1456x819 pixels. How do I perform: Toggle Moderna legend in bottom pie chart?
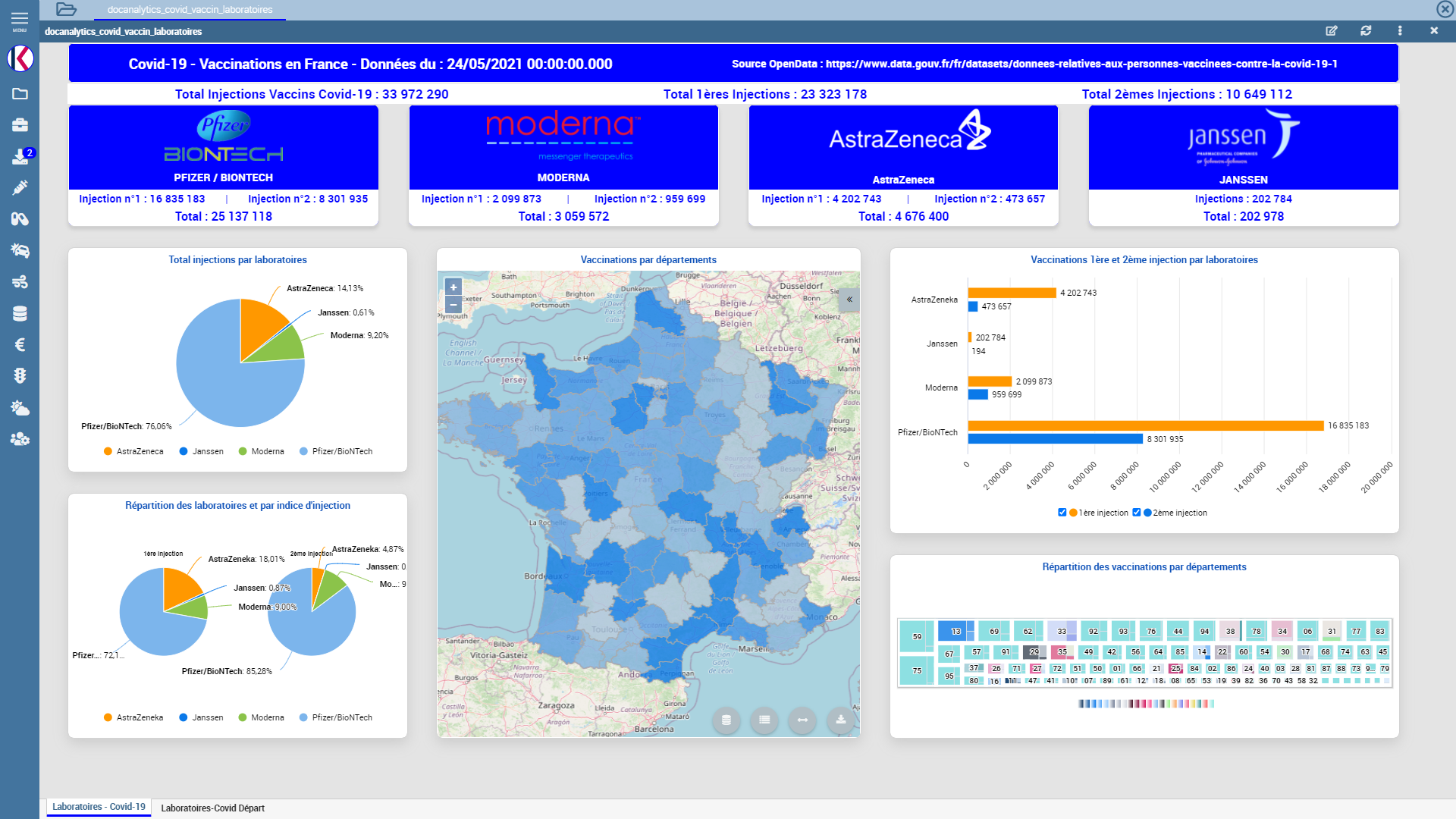pos(261,717)
